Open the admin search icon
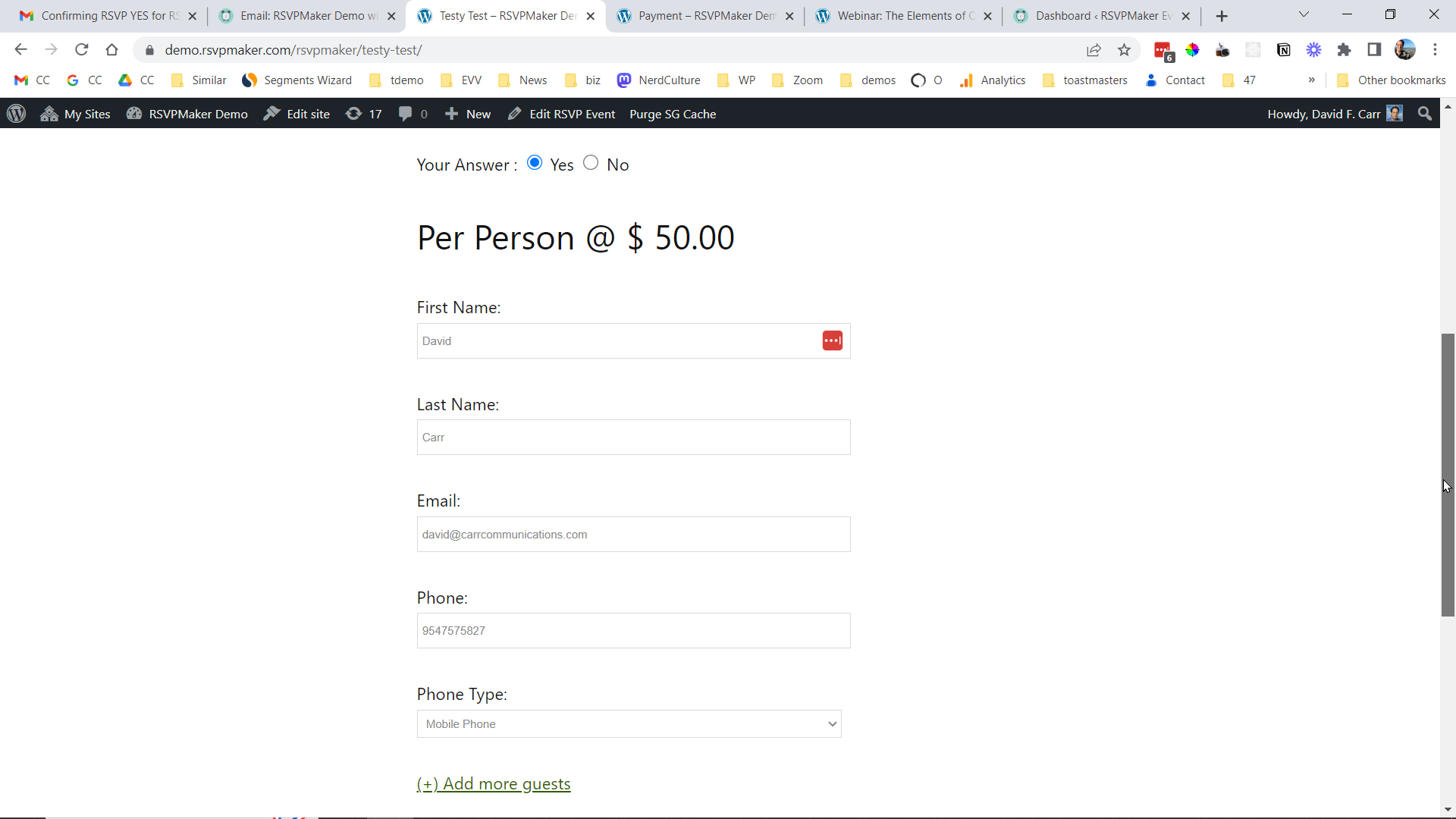 coord(1424,114)
